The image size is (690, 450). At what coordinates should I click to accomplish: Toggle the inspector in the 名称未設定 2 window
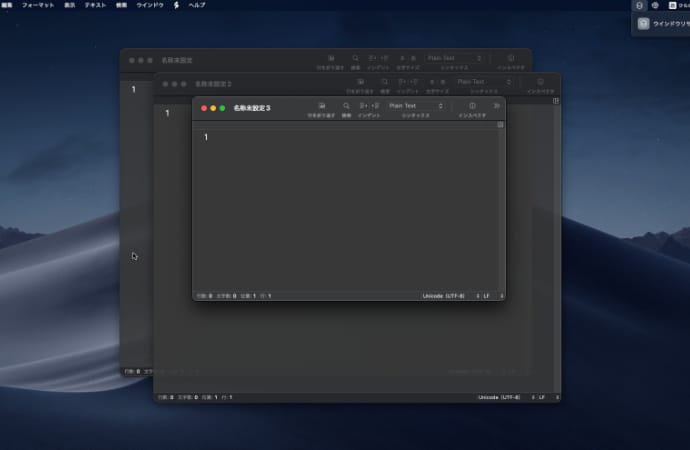540,82
